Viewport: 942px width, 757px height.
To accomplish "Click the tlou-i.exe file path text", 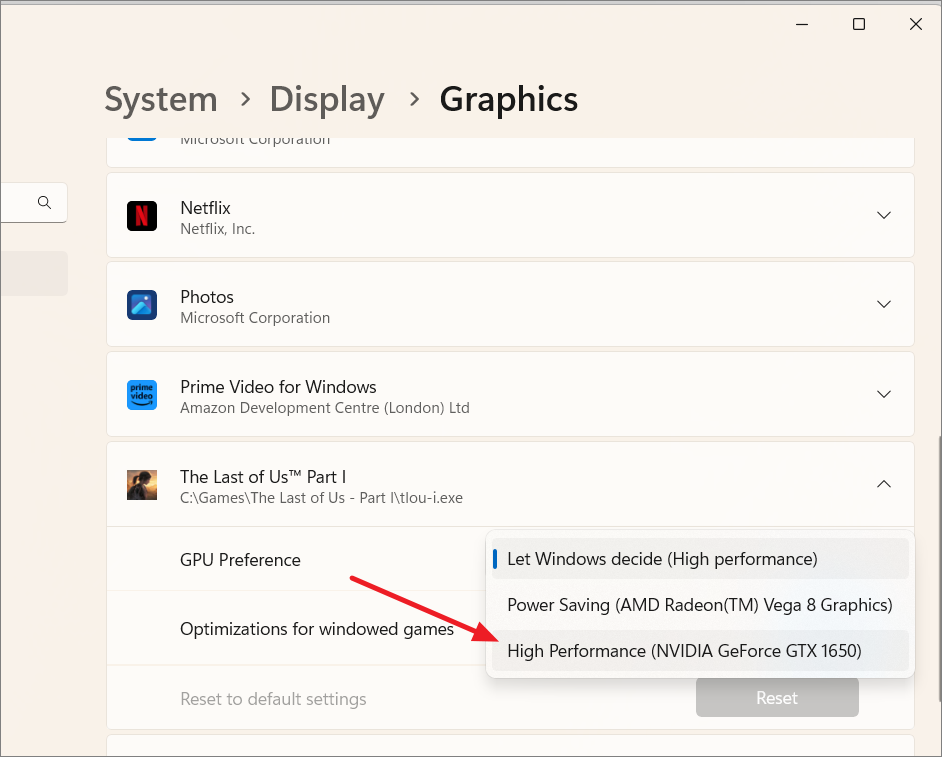I will pyautogui.click(x=321, y=498).
